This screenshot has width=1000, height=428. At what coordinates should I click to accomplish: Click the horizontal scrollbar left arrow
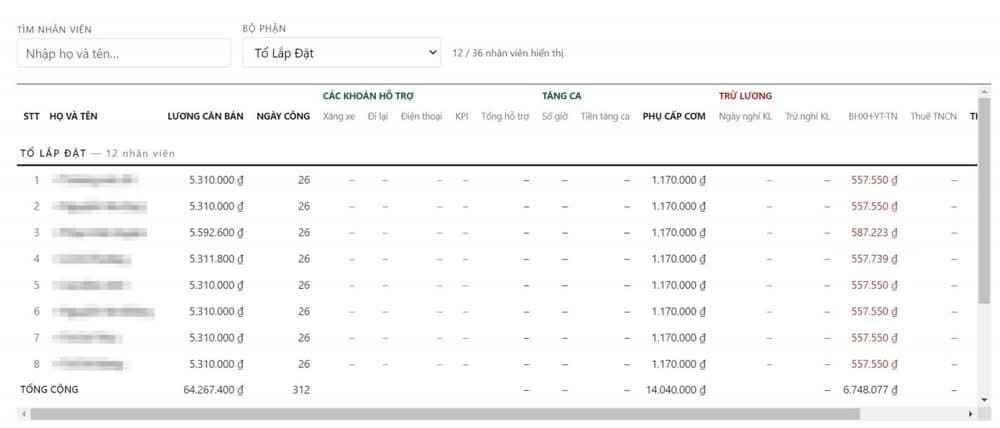tap(24, 414)
